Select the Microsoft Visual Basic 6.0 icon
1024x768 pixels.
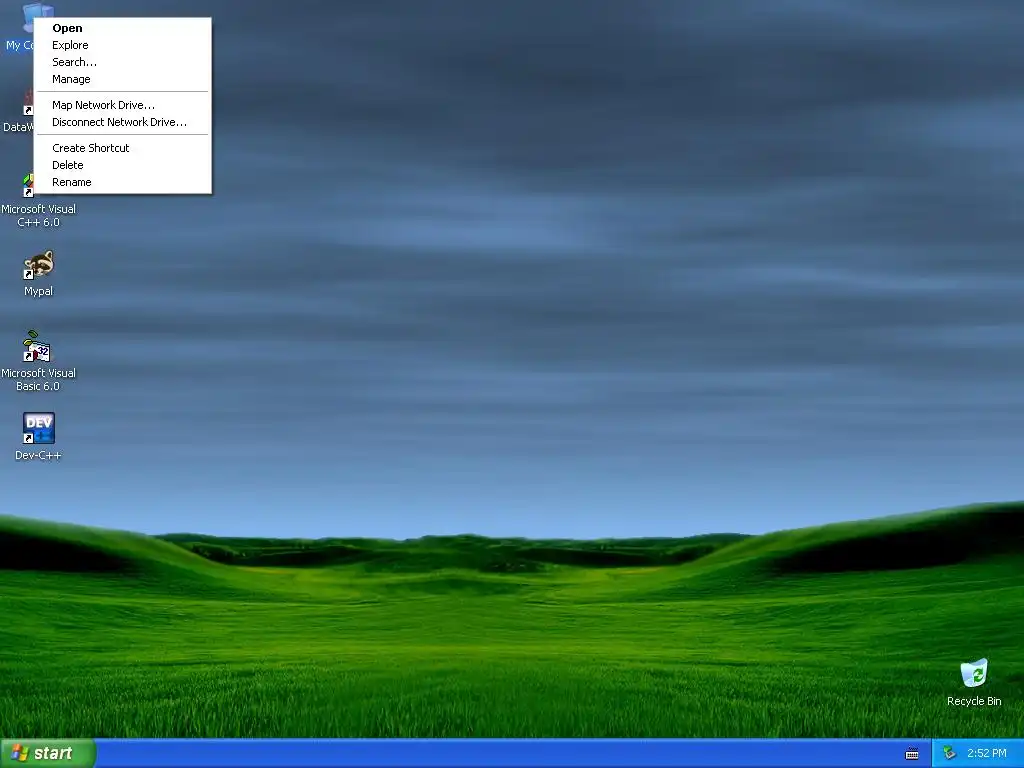tap(39, 347)
